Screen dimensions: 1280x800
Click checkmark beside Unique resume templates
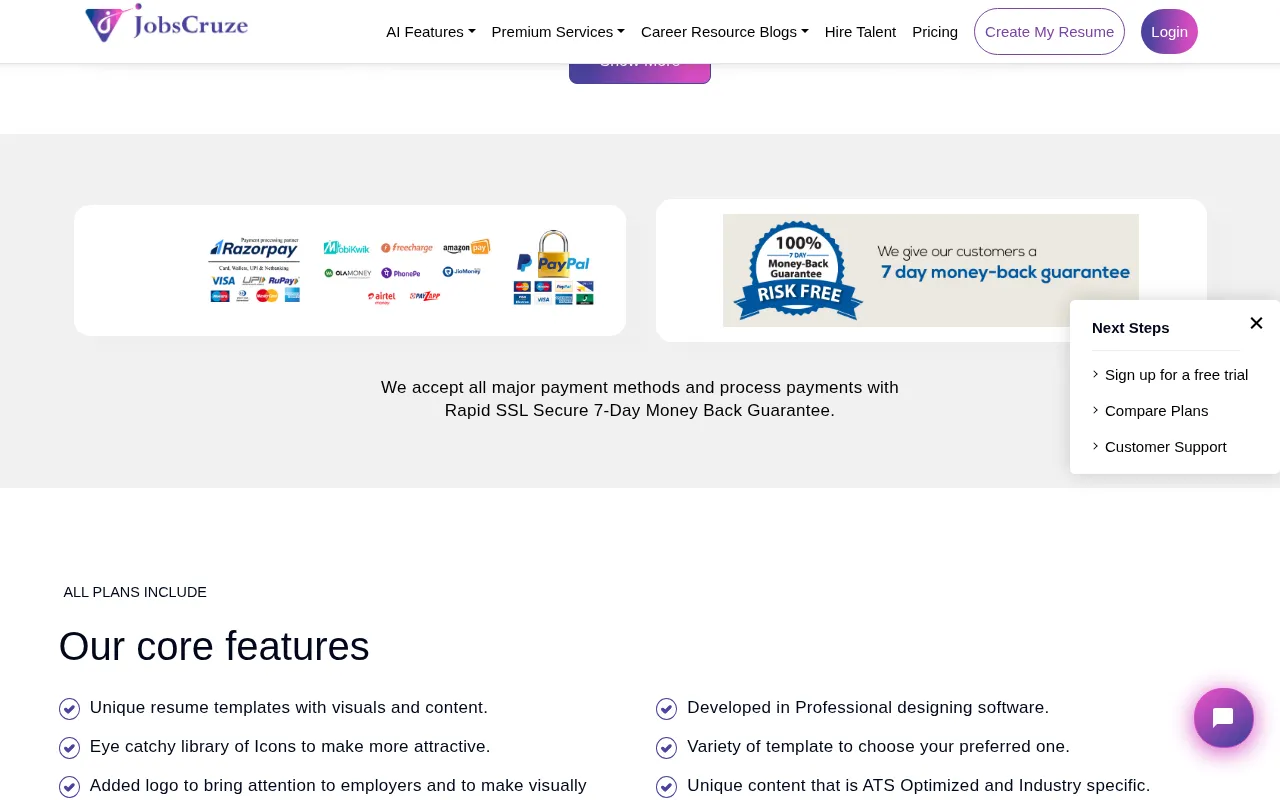69,709
